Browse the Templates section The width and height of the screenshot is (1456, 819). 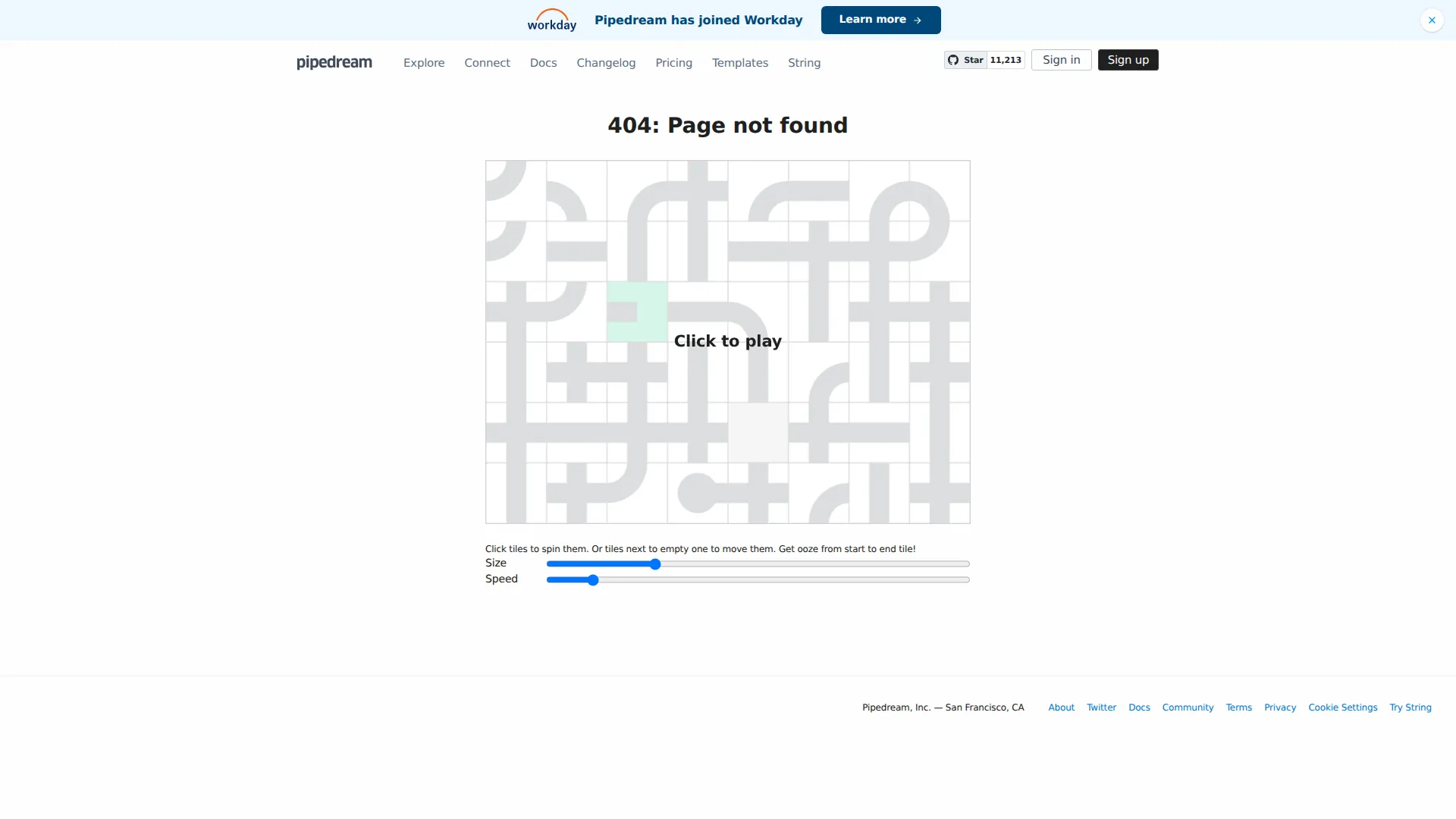coord(739,62)
